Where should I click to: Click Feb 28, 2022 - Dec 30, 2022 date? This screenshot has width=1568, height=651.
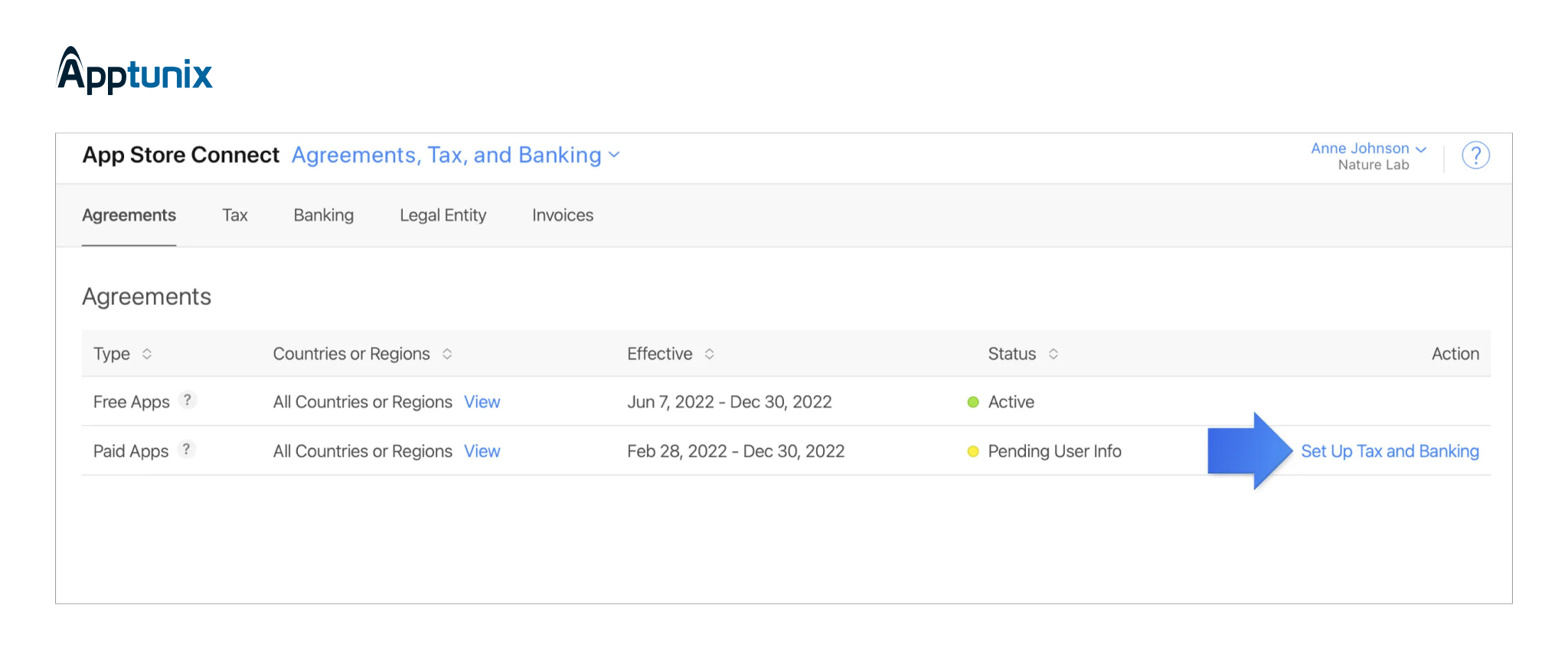coord(736,451)
